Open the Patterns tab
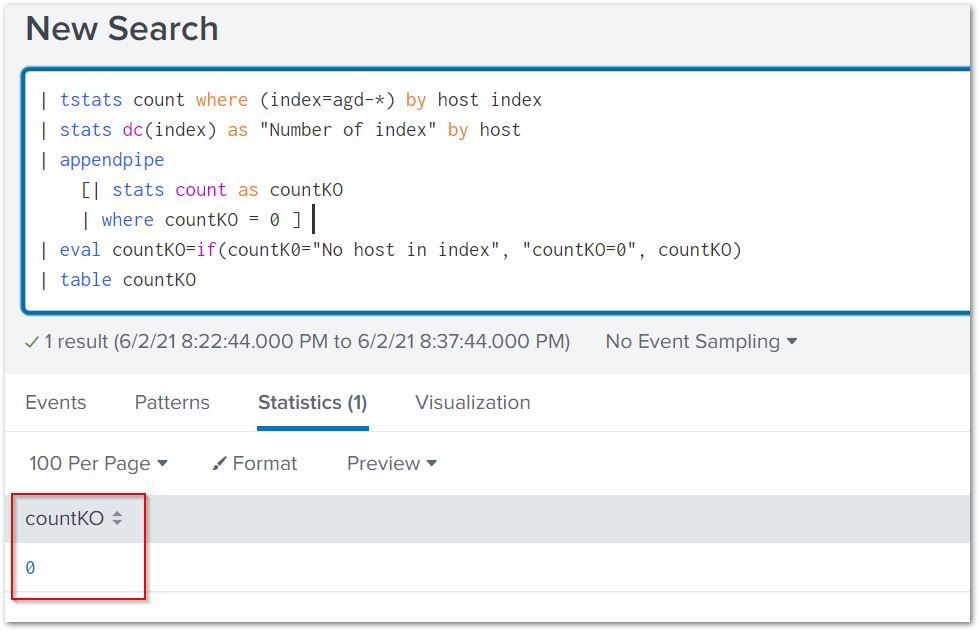 point(172,402)
